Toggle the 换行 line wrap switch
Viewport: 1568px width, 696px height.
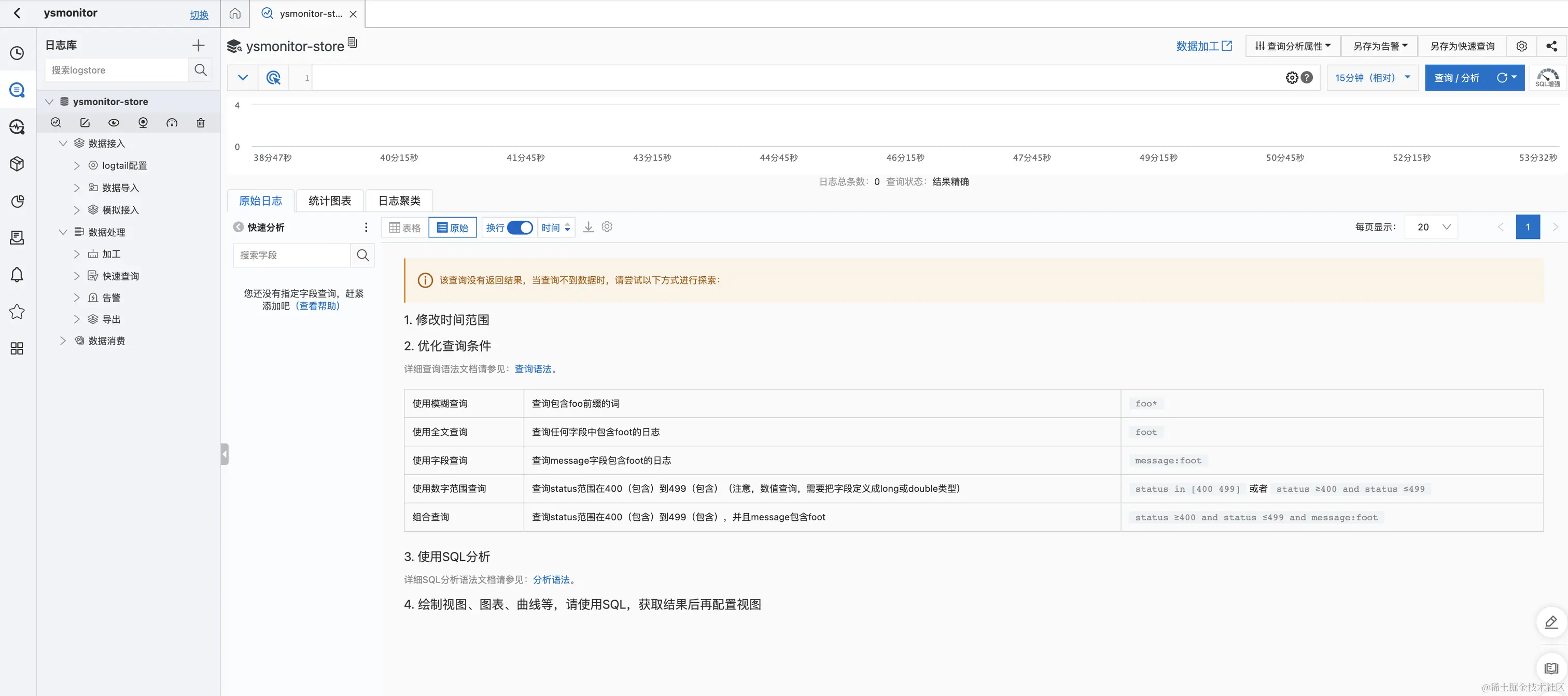519,228
